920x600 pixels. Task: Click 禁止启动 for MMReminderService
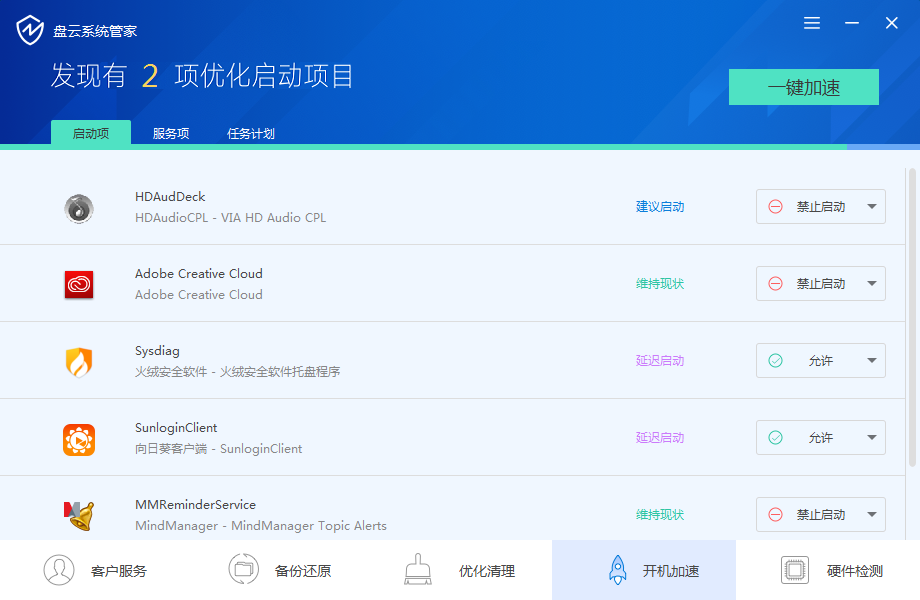click(820, 514)
